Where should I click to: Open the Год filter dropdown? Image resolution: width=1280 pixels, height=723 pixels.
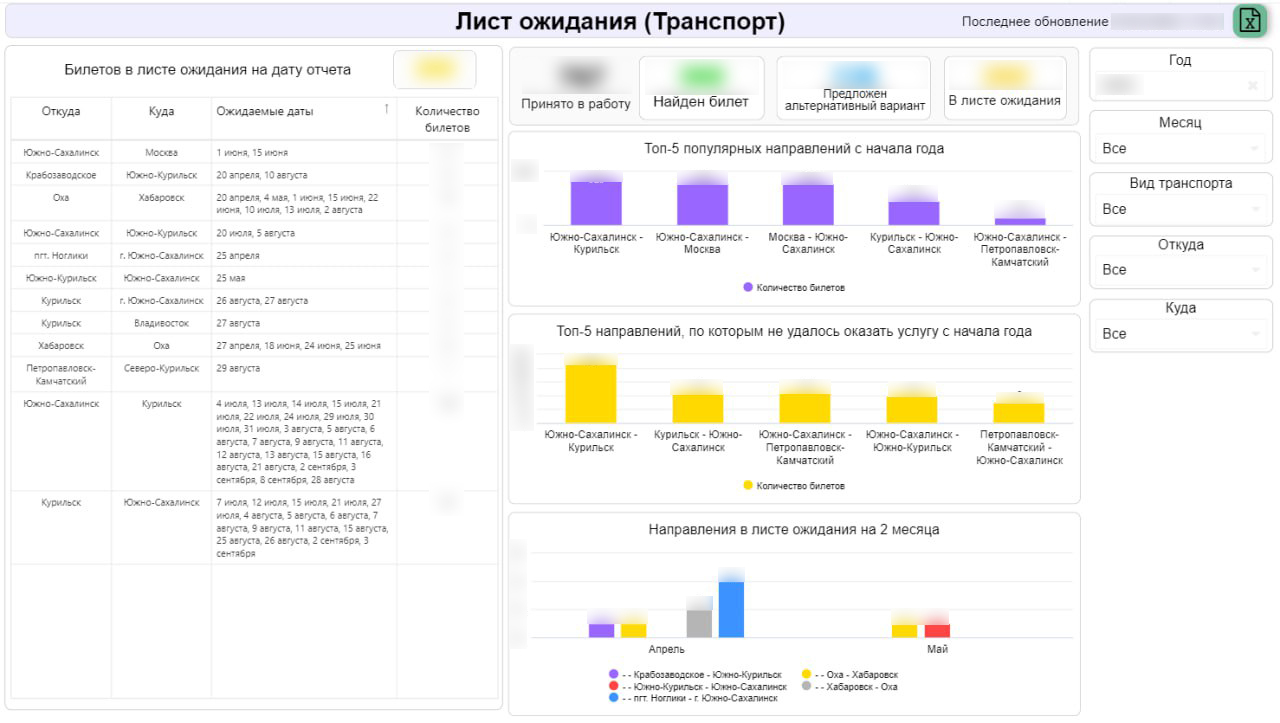(x=1180, y=86)
